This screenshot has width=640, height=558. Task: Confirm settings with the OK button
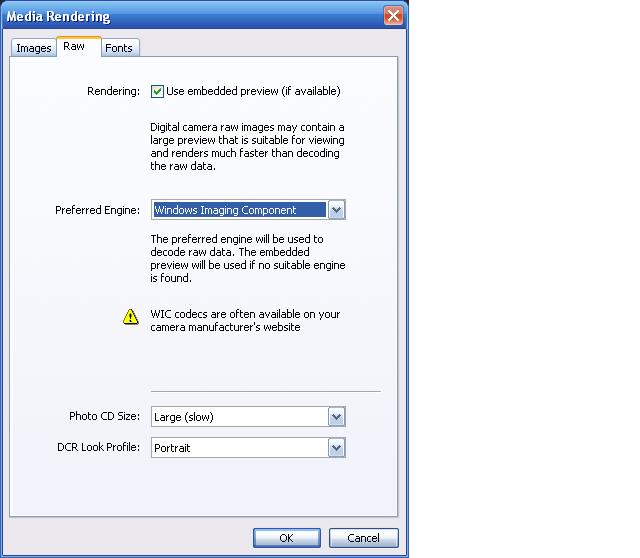click(287, 538)
